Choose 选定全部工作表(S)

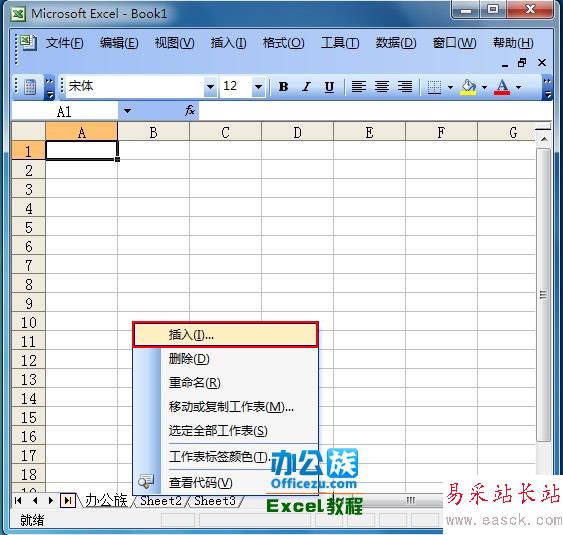click(x=225, y=431)
